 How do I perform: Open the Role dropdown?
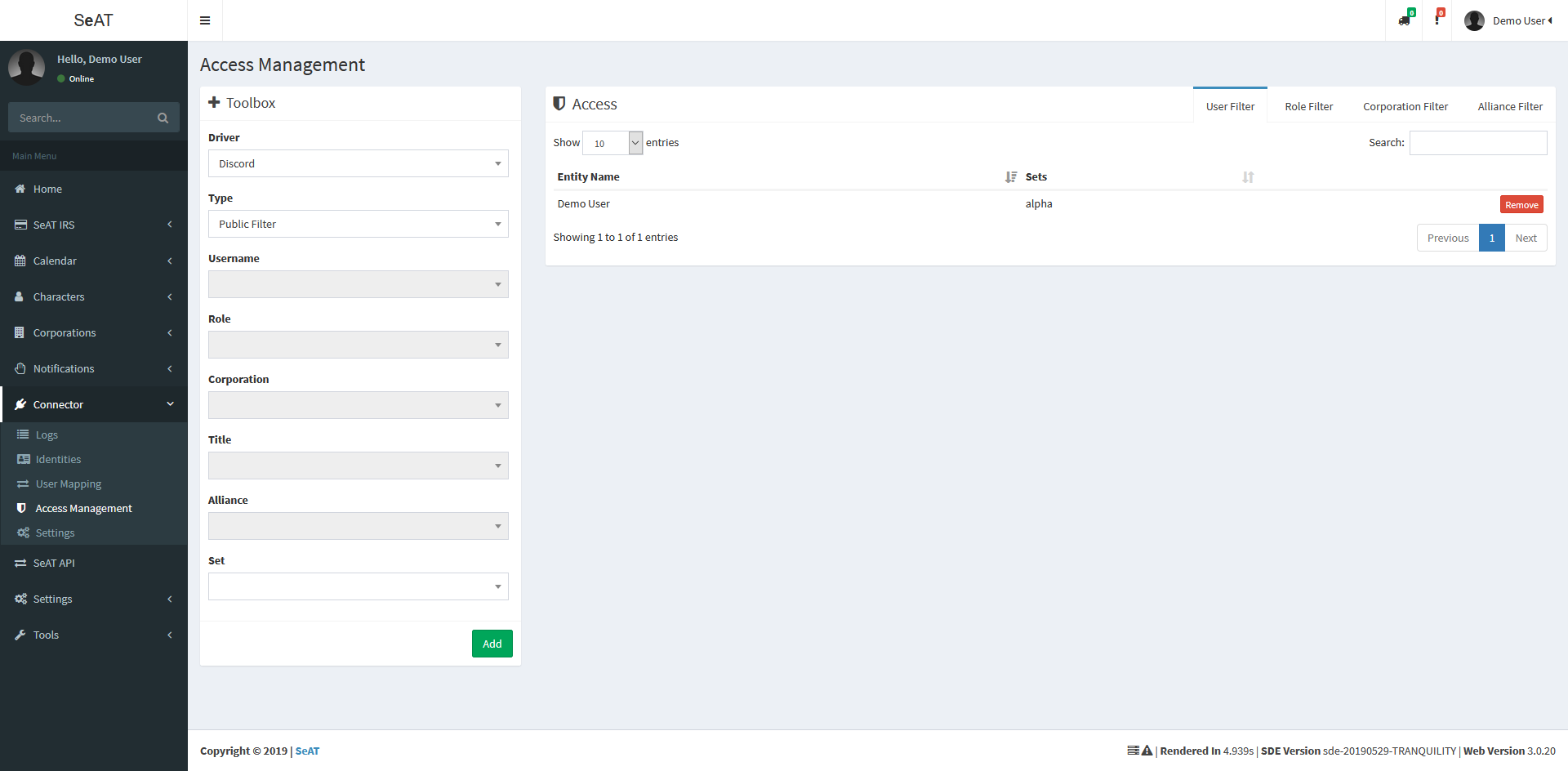point(359,345)
